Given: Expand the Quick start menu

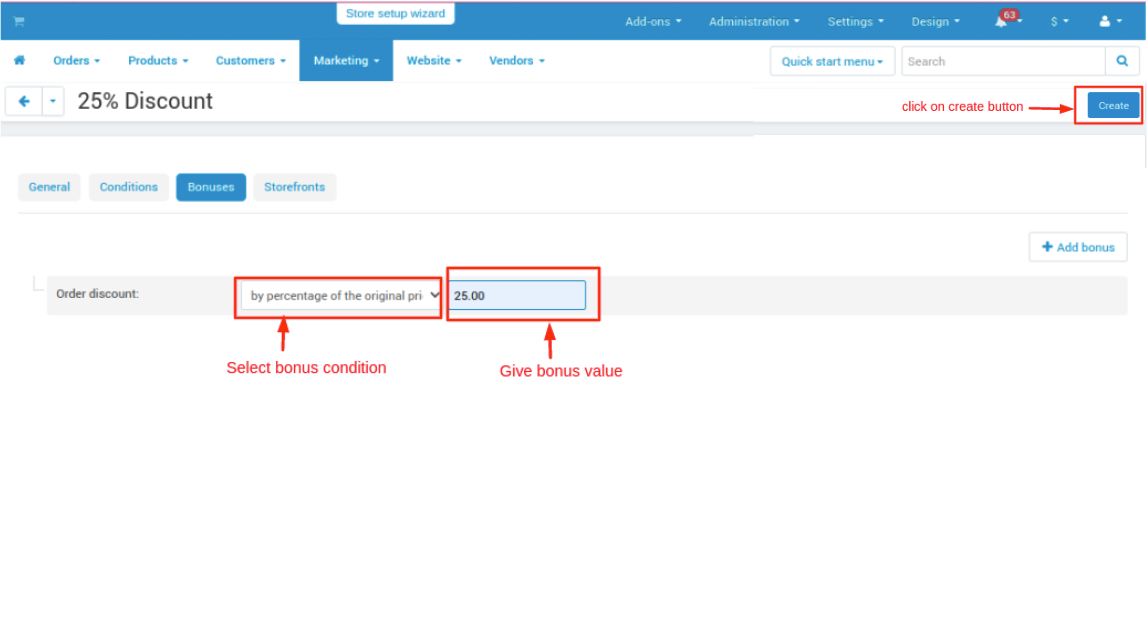Looking at the screenshot, I should 832,61.
